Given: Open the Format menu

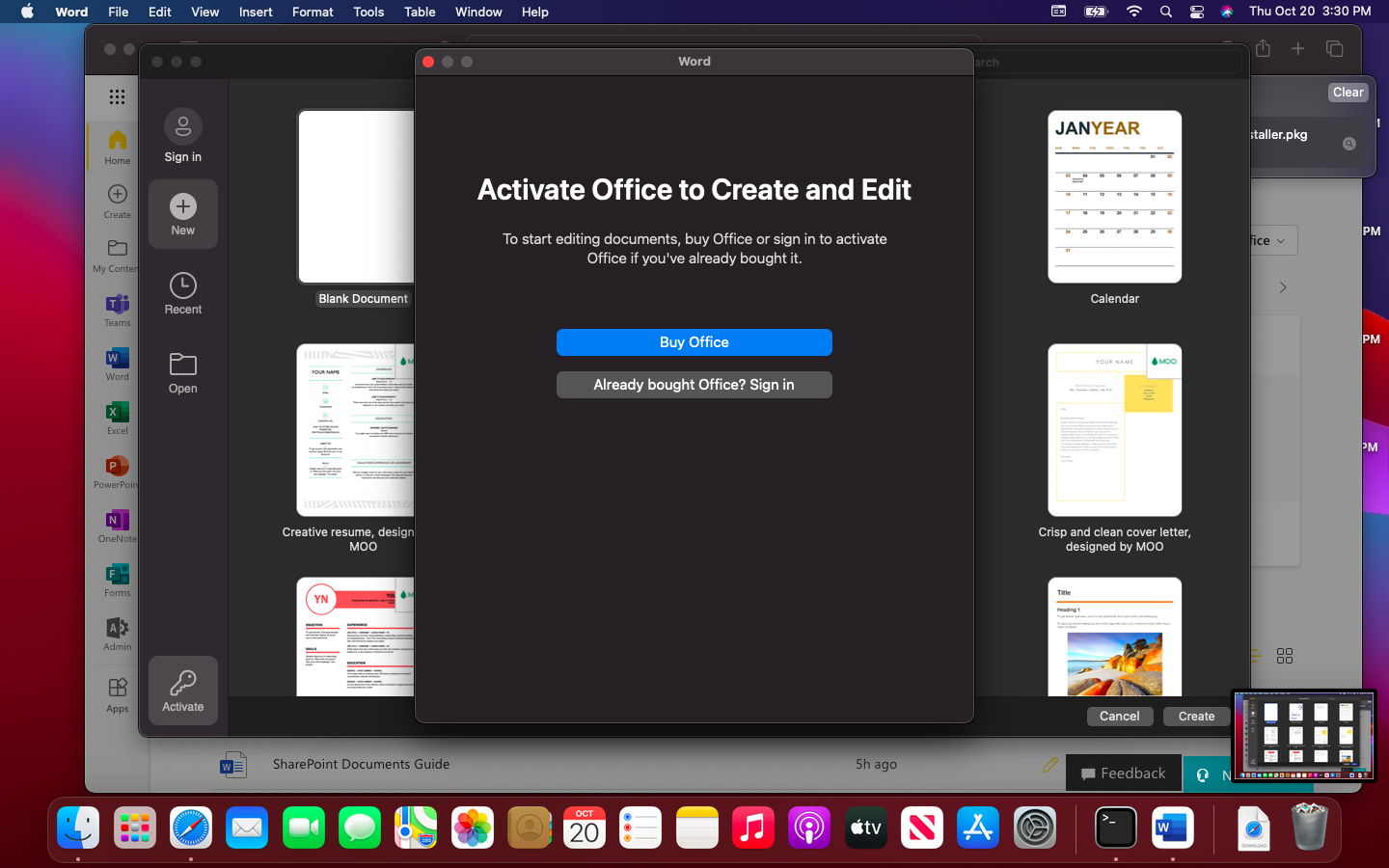Looking at the screenshot, I should tap(313, 12).
